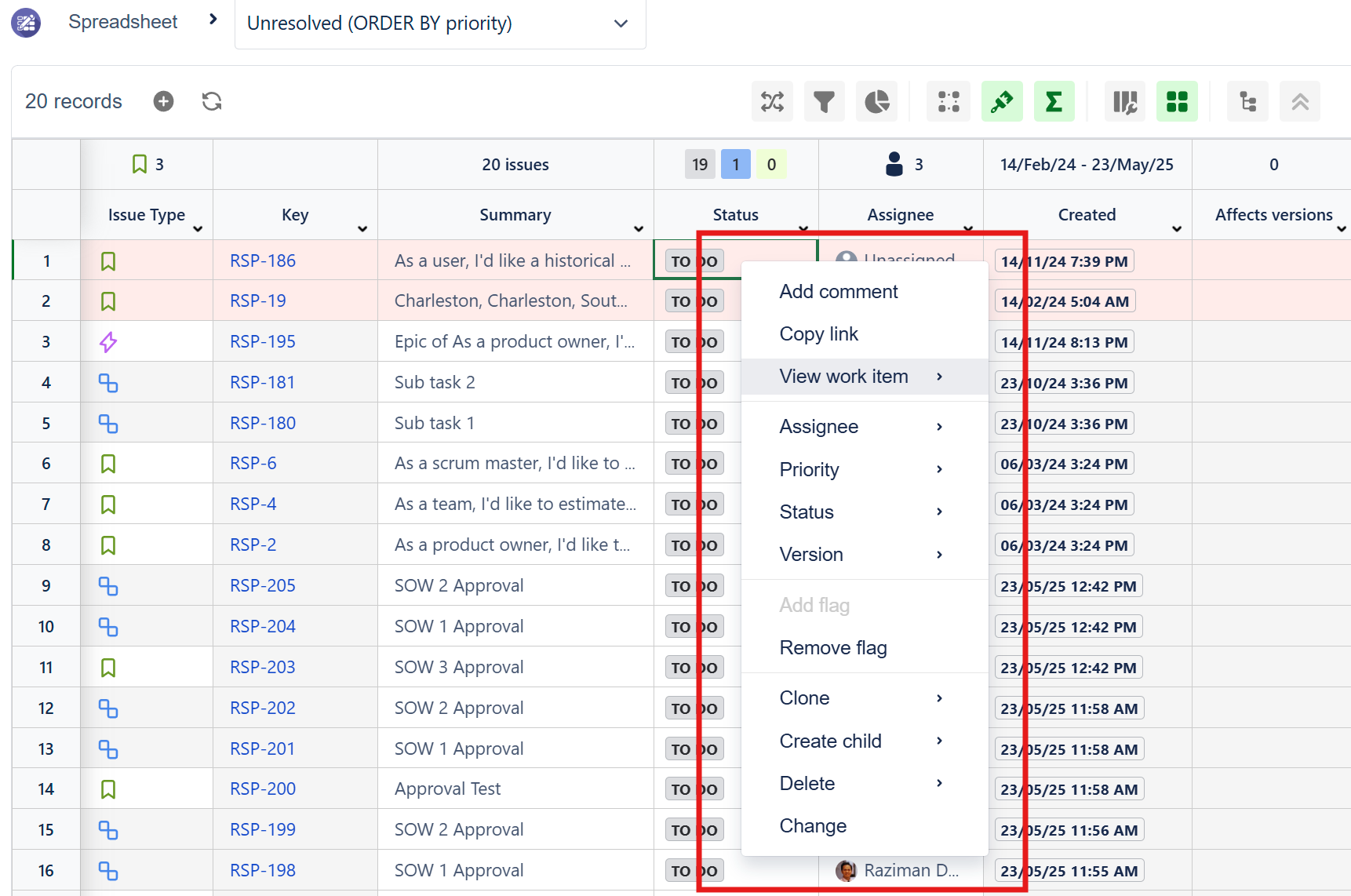
Task: Select Remove flag from the context menu
Action: pyautogui.click(x=832, y=648)
